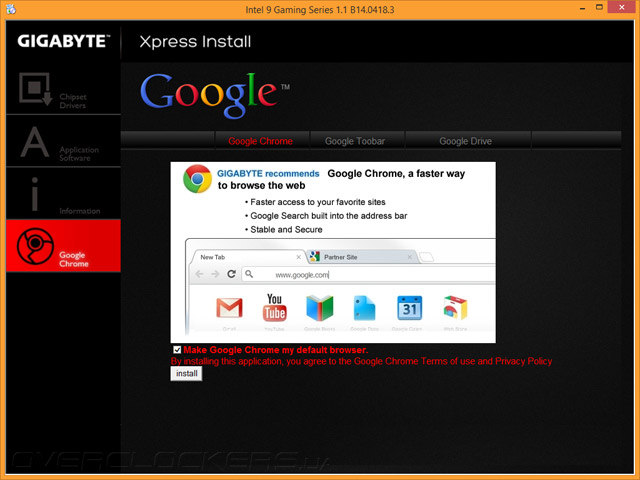Switch to the Google Toolbar tab
The height and width of the screenshot is (480, 640).
pos(357,141)
